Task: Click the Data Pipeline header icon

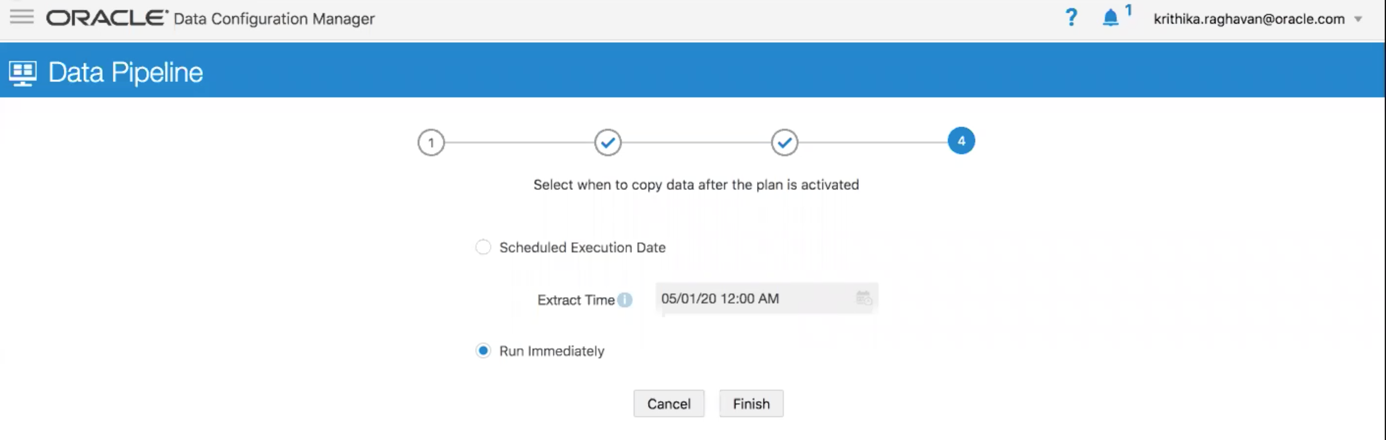Action: 22,73
